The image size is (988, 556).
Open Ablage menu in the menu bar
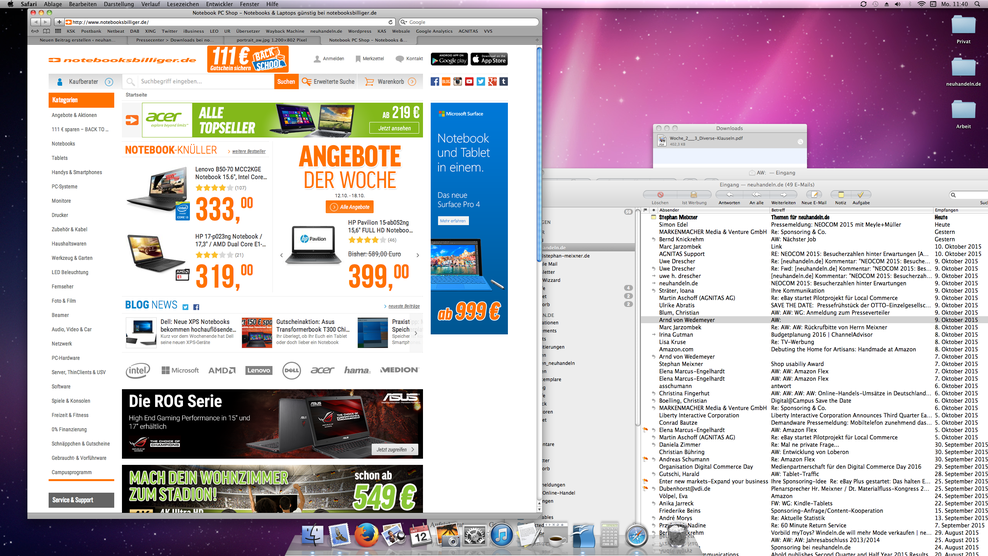click(x=52, y=4)
